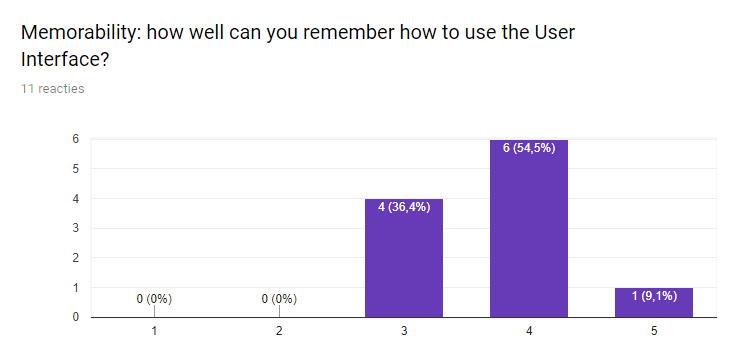Select the '4 (36,4%)' data label
The width and height of the screenshot is (733, 361).
[404, 207]
